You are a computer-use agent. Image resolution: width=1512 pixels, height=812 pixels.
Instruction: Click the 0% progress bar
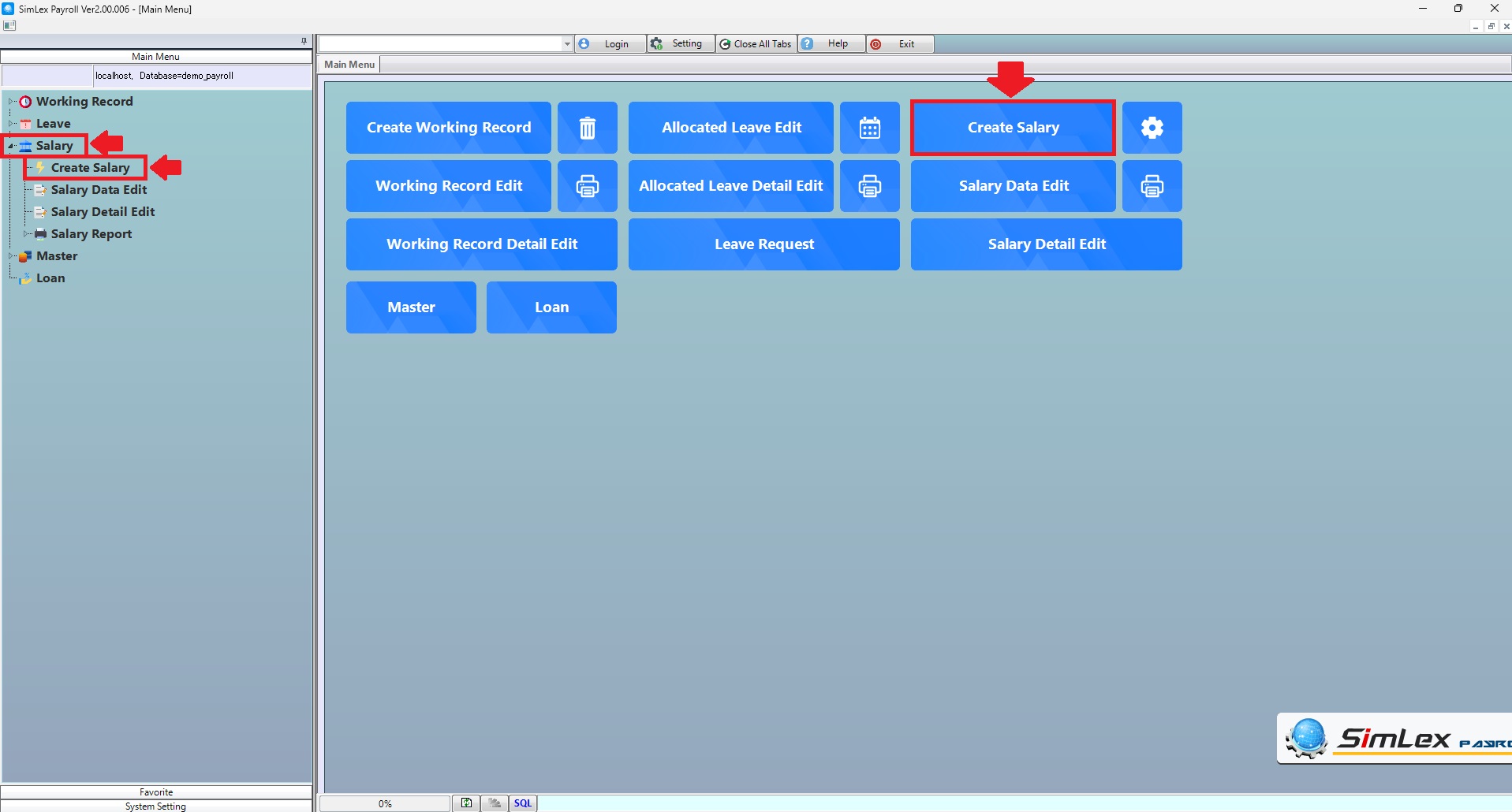(385, 803)
